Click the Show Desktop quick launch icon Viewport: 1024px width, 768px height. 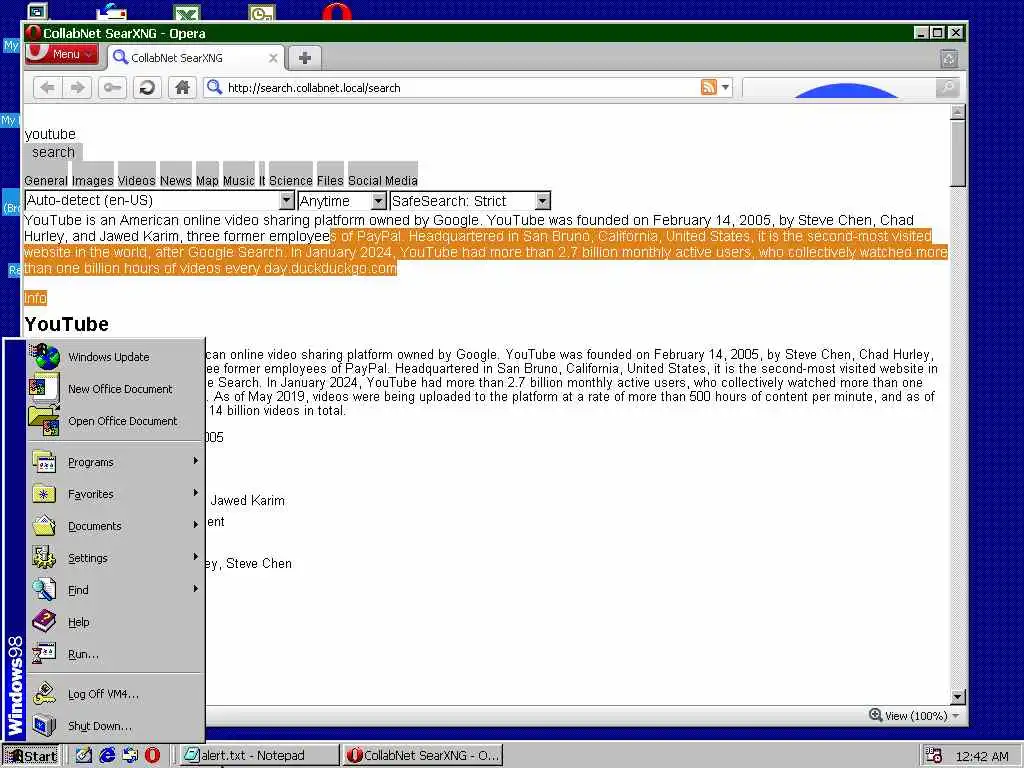[x=84, y=756]
